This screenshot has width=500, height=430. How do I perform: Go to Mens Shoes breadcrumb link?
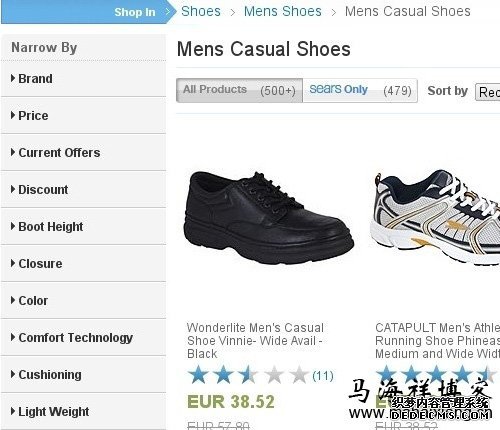[x=283, y=11]
